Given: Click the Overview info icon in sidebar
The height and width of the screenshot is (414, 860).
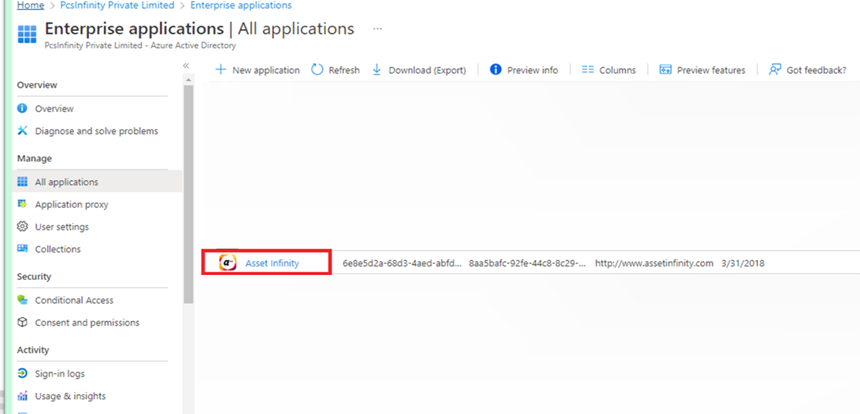Looking at the screenshot, I should (x=22, y=109).
